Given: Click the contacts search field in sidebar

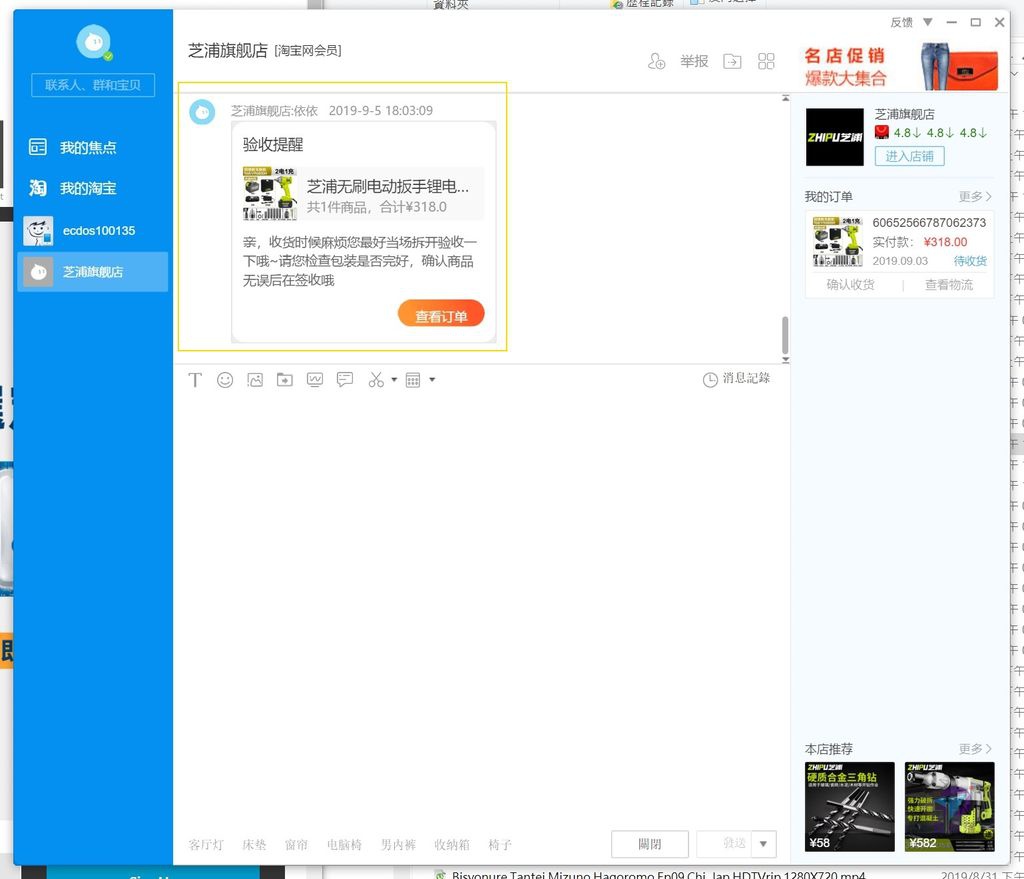Looking at the screenshot, I should click(93, 85).
